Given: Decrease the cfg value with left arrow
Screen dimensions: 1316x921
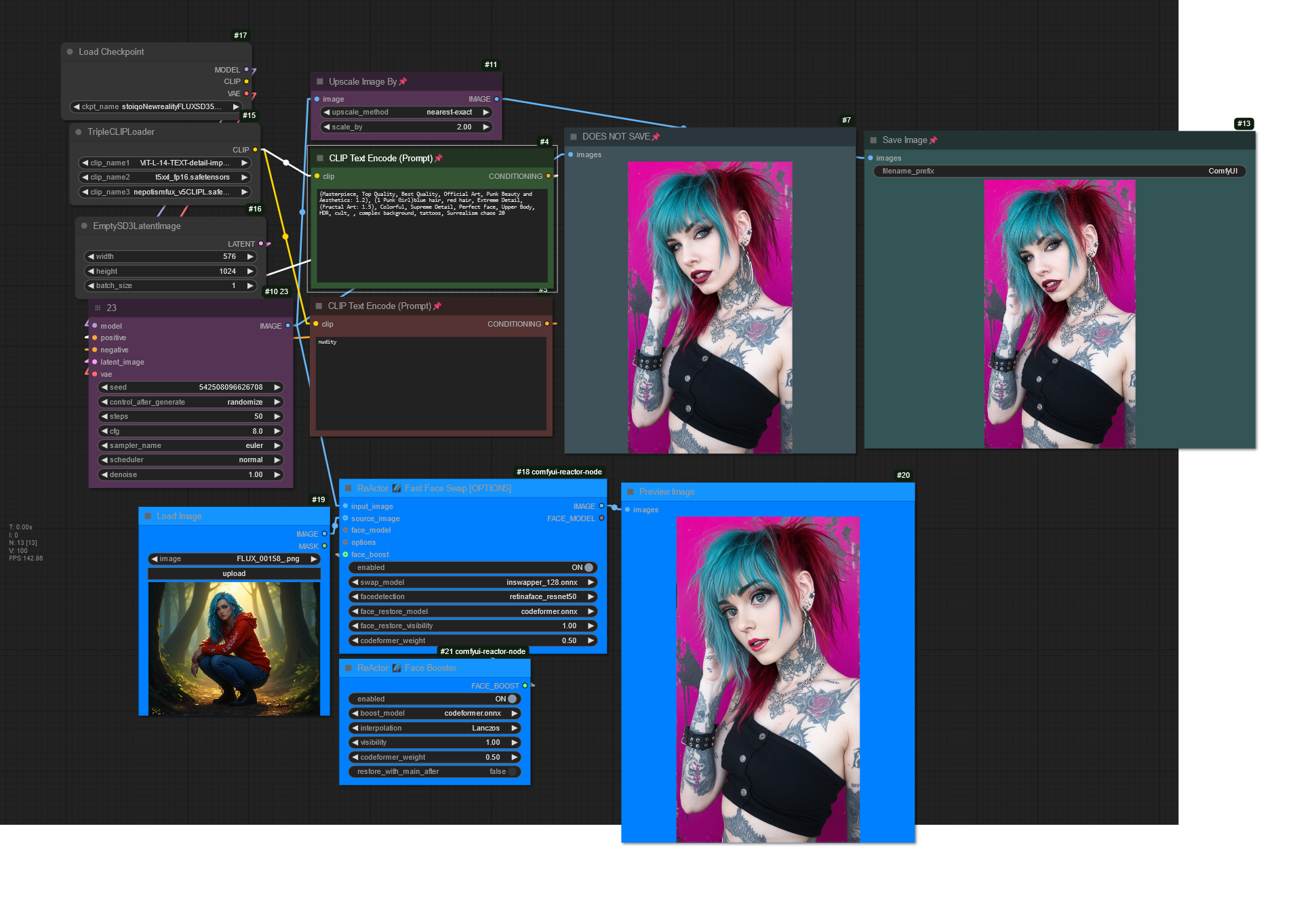Looking at the screenshot, I should [x=104, y=431].
